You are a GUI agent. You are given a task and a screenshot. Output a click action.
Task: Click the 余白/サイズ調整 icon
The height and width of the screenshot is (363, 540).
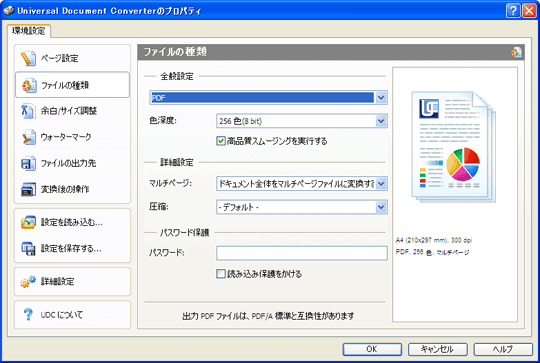click(28, 111)
